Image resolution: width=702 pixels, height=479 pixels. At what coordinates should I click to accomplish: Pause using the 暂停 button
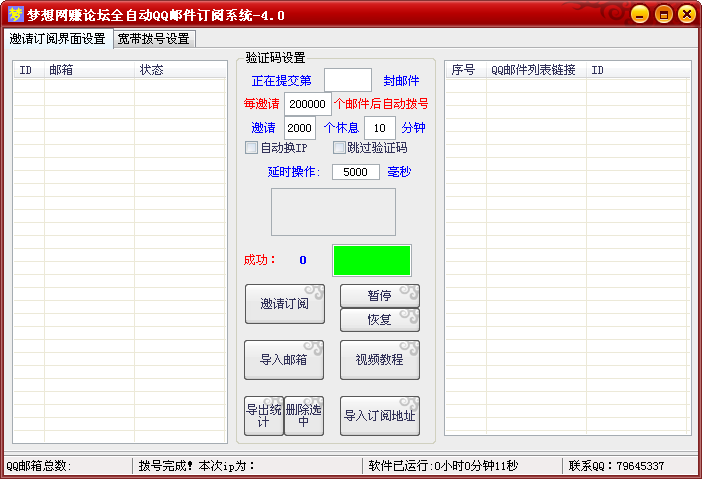pos(380,295)
